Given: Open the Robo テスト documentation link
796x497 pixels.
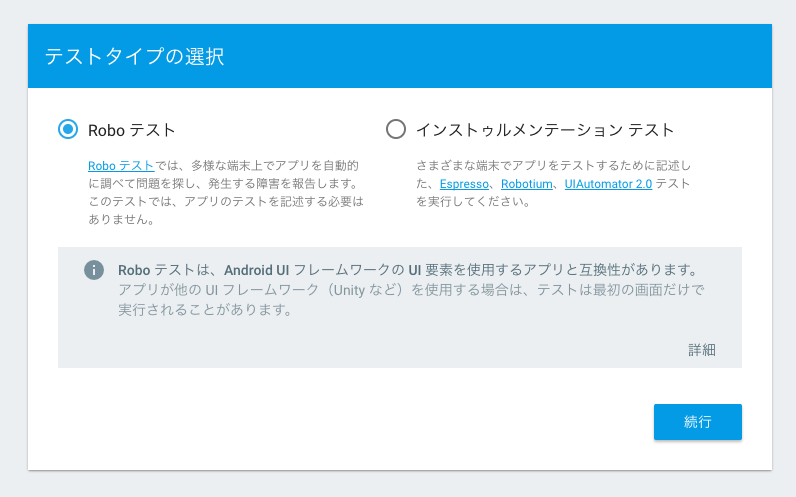Looking at the screenshot, I should coord(121,165).
